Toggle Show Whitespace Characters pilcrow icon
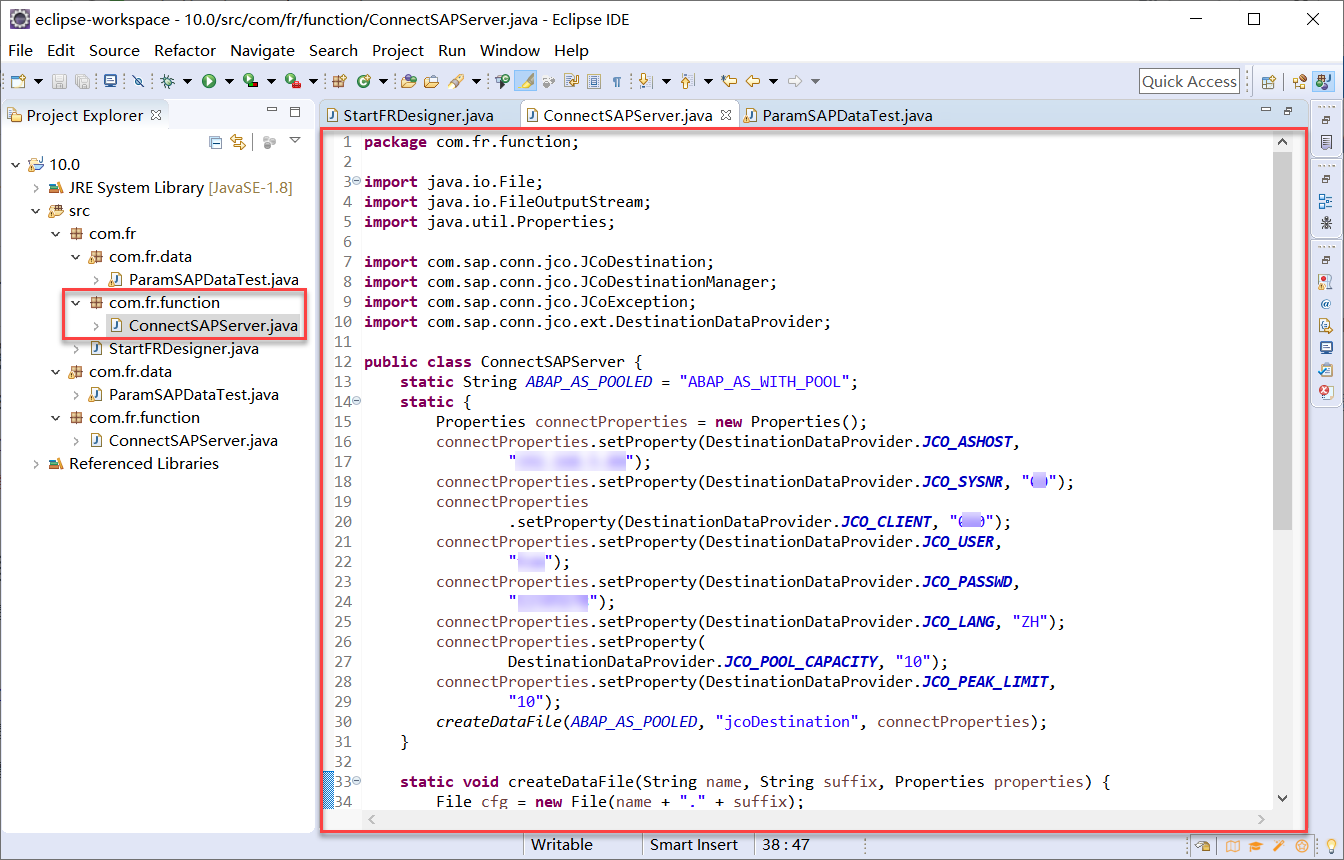The height and width of the screenshot is (860, 1344). (x=617, y=81)
